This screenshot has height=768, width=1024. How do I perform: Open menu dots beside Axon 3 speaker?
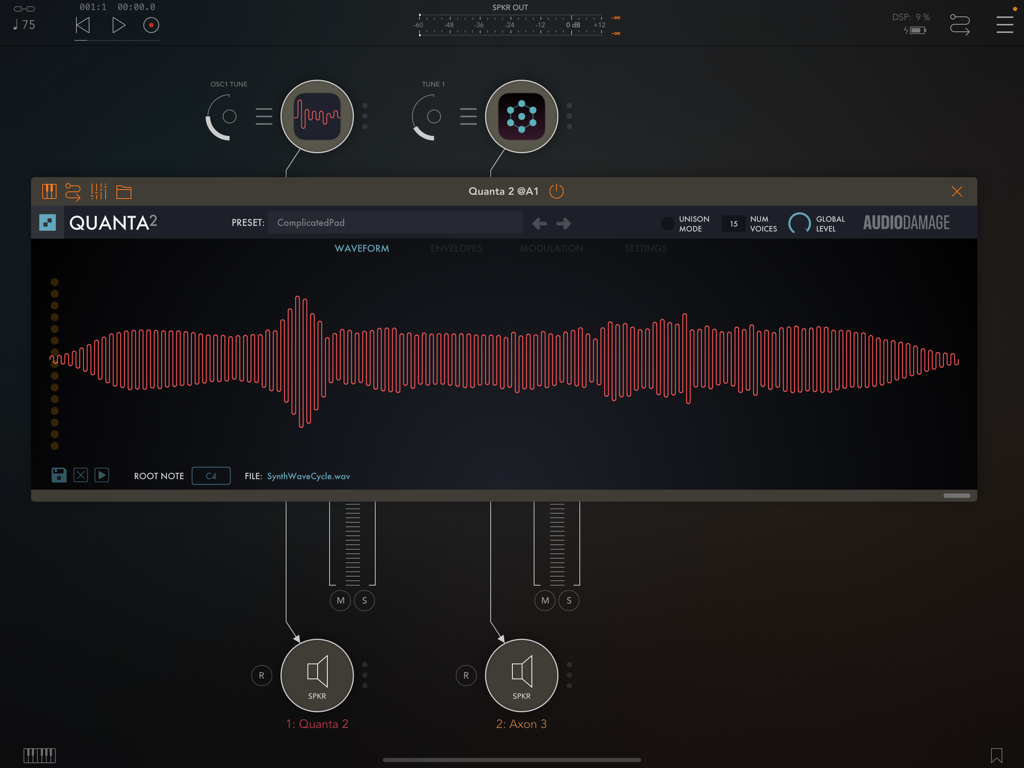click(569, 675)
